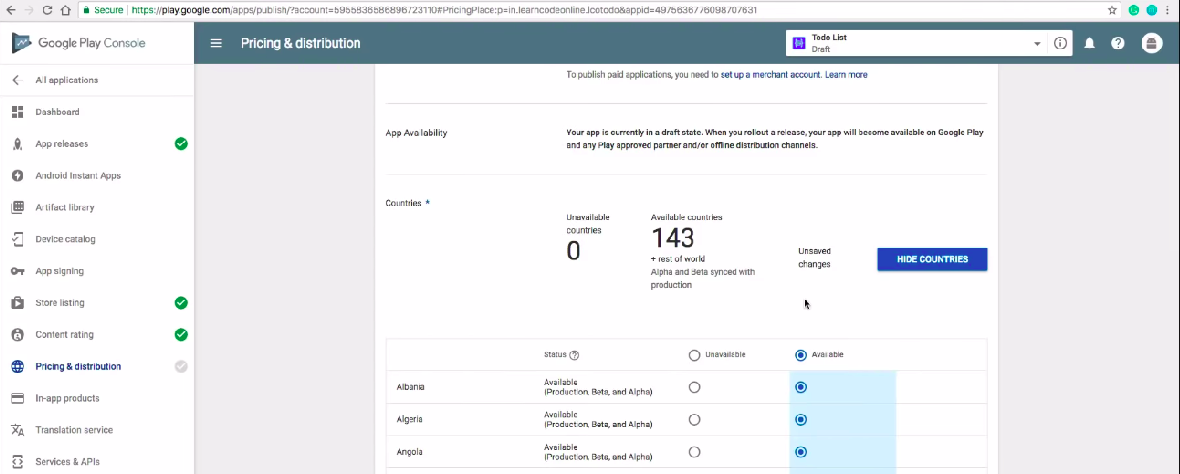The height and width of the screenshot is (474, 1180).
Task: Set all countries to Unavailable in header
Action: click(x=695, y=355)
